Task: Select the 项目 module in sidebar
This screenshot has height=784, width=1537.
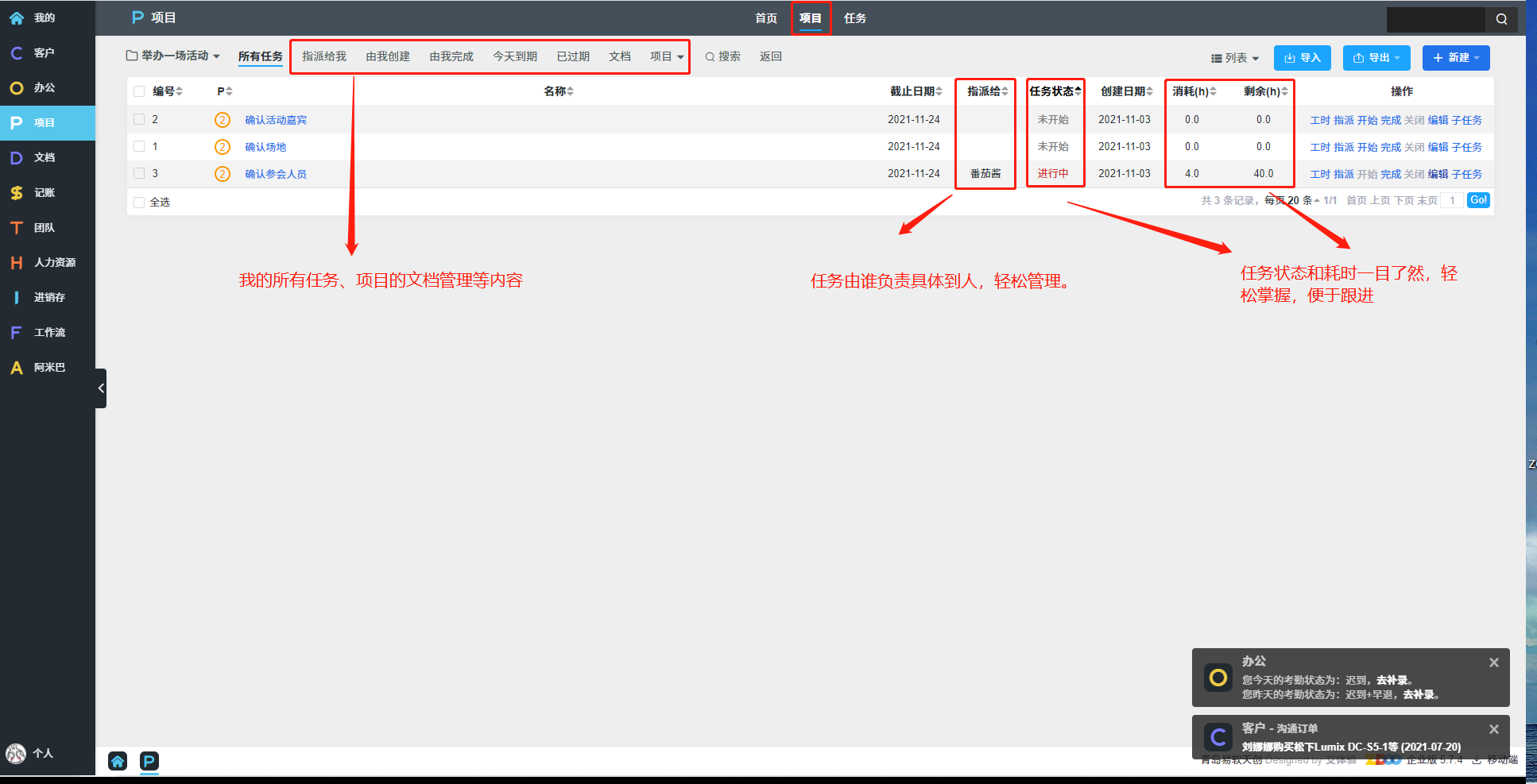Action: [48, 122]
